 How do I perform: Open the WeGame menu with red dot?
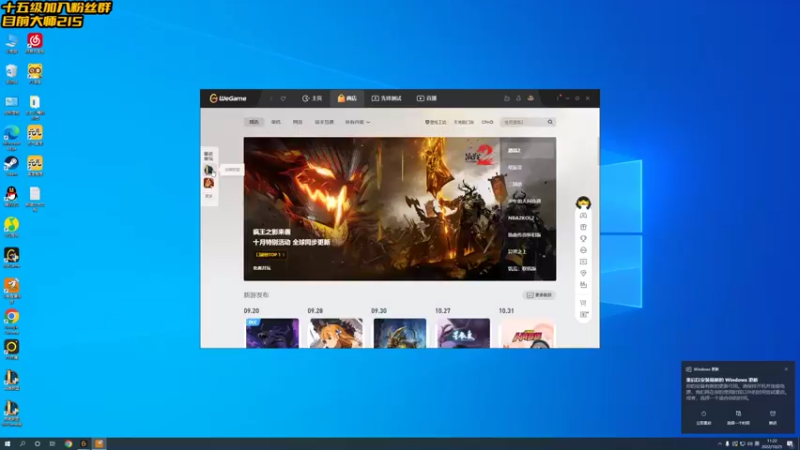tap(558, 98)
